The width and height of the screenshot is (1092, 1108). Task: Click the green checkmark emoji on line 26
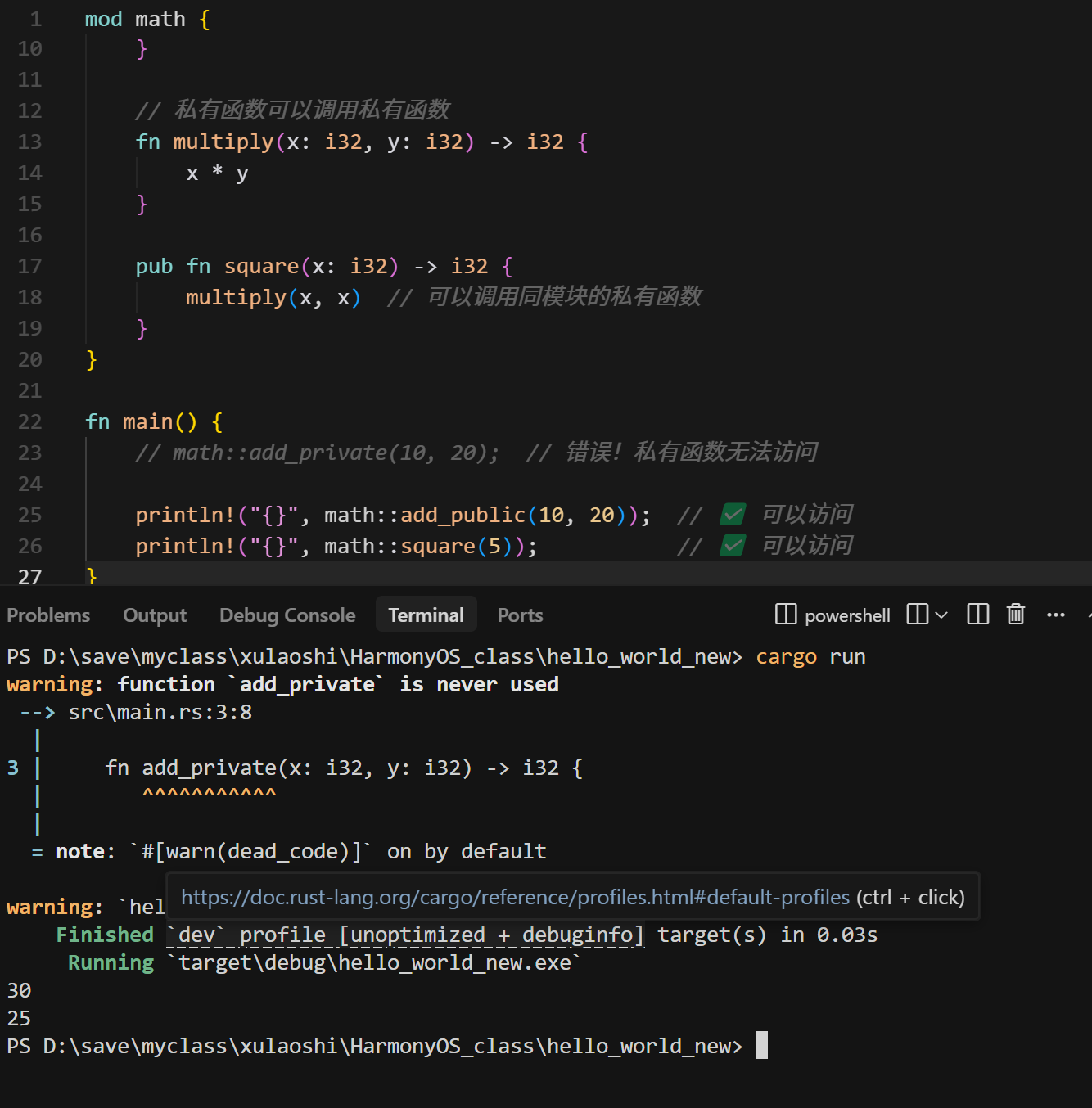pos(733,546)
